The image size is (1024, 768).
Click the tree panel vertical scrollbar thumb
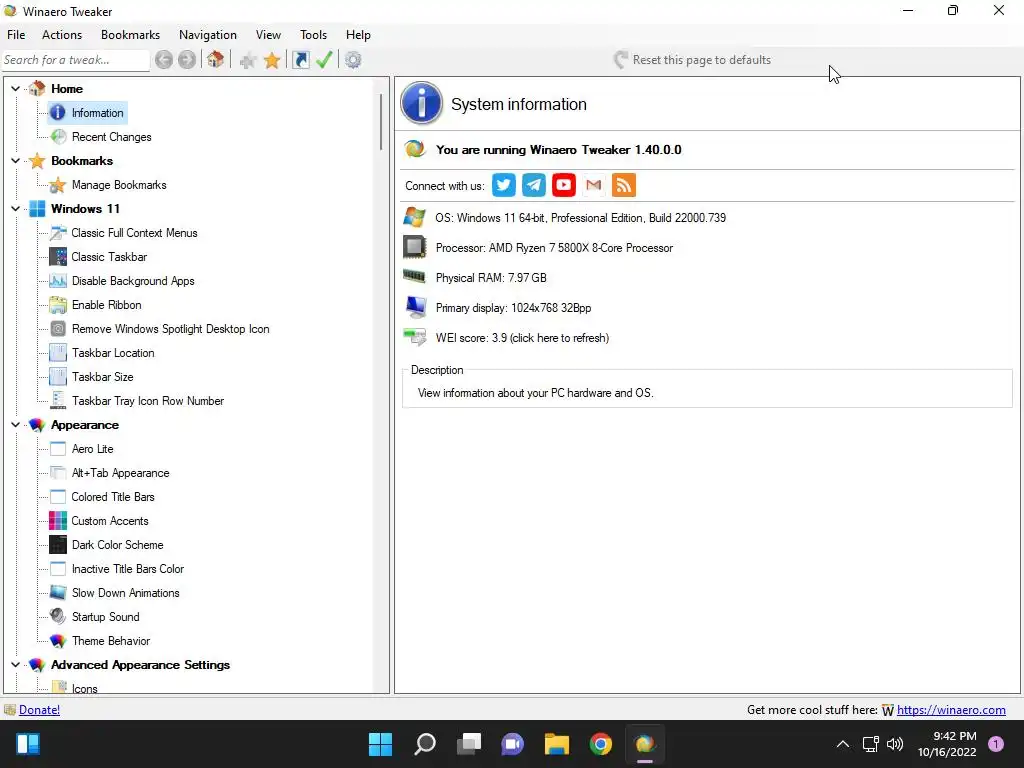click(381, 121)
